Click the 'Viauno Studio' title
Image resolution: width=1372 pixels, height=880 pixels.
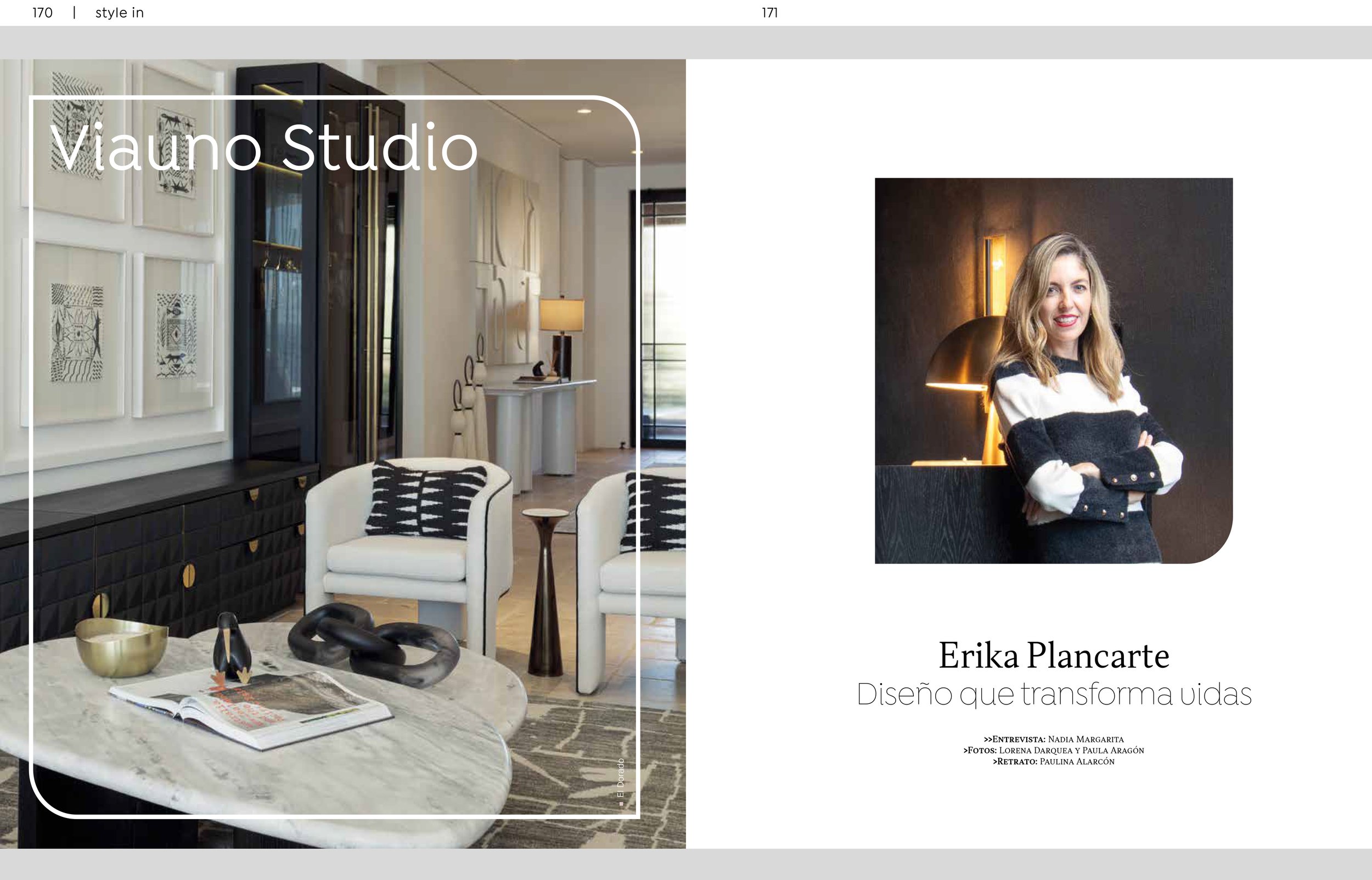(x=264, y=147)
